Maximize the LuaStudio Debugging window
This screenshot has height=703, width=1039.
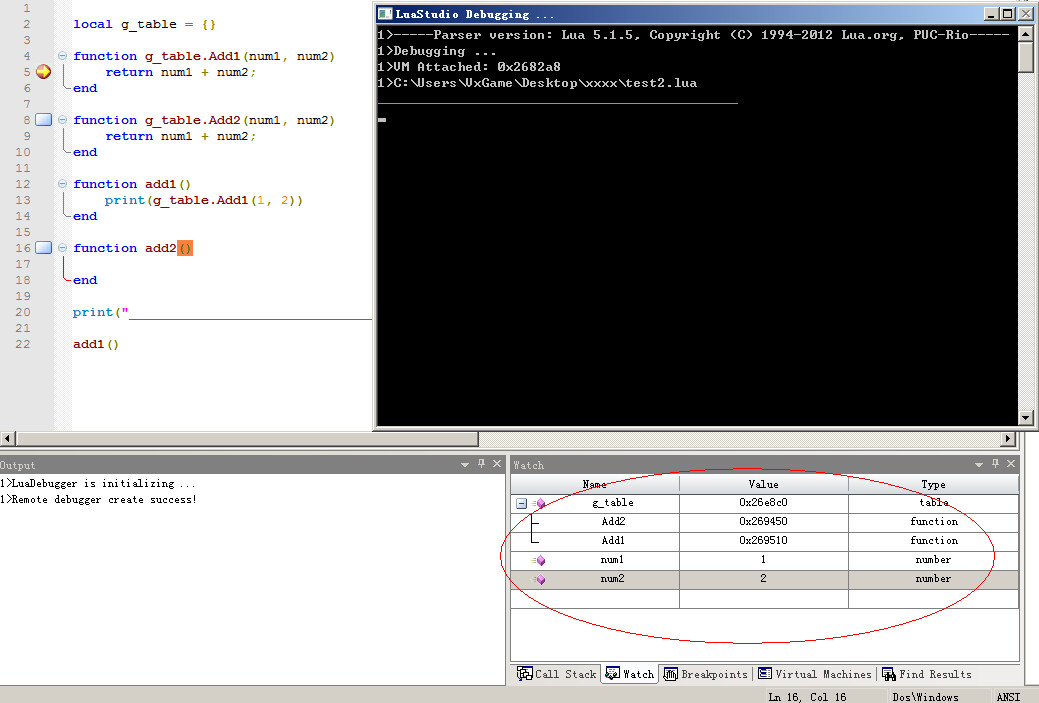(1007, 14)
